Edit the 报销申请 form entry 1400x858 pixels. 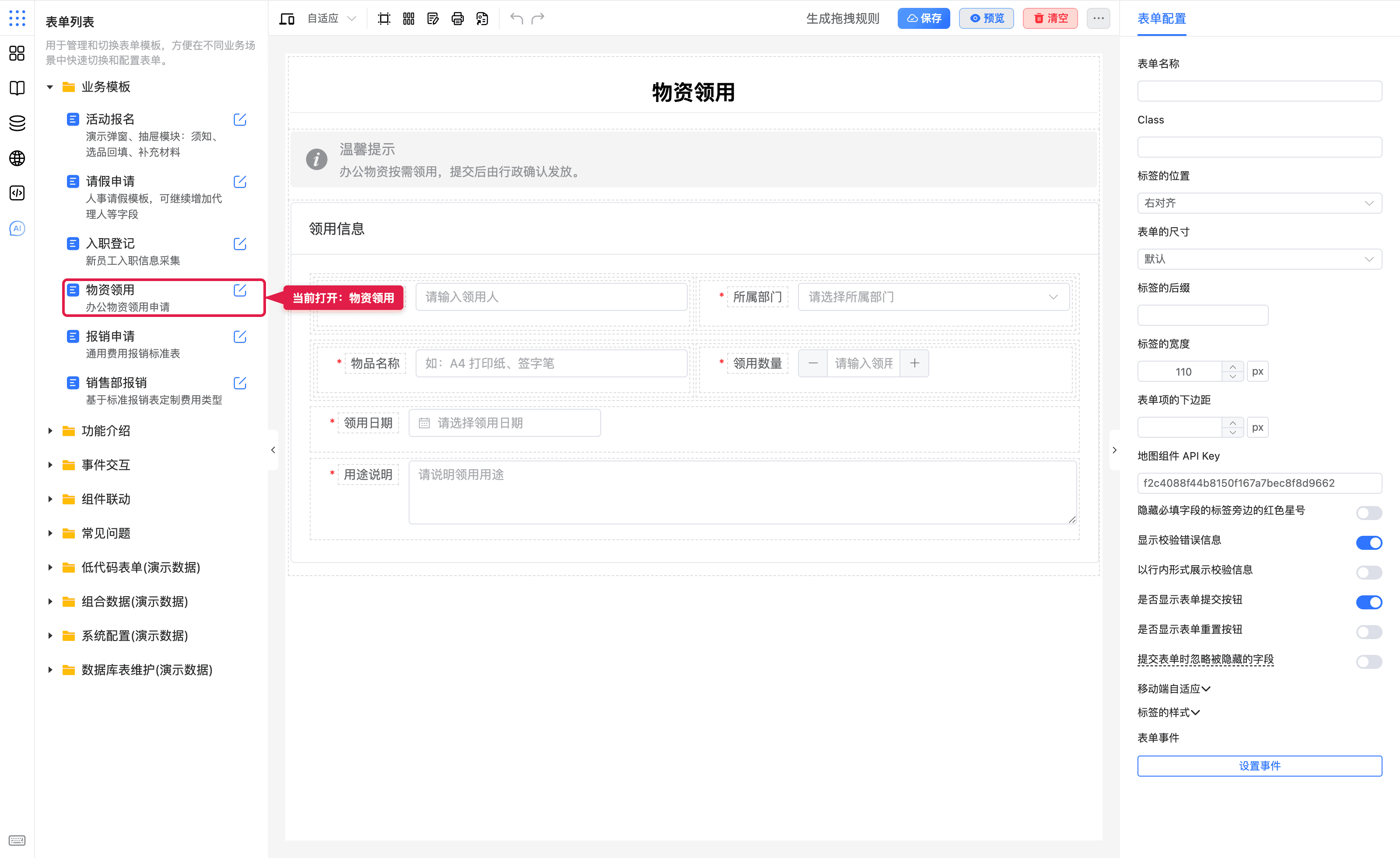pos(240,337)
